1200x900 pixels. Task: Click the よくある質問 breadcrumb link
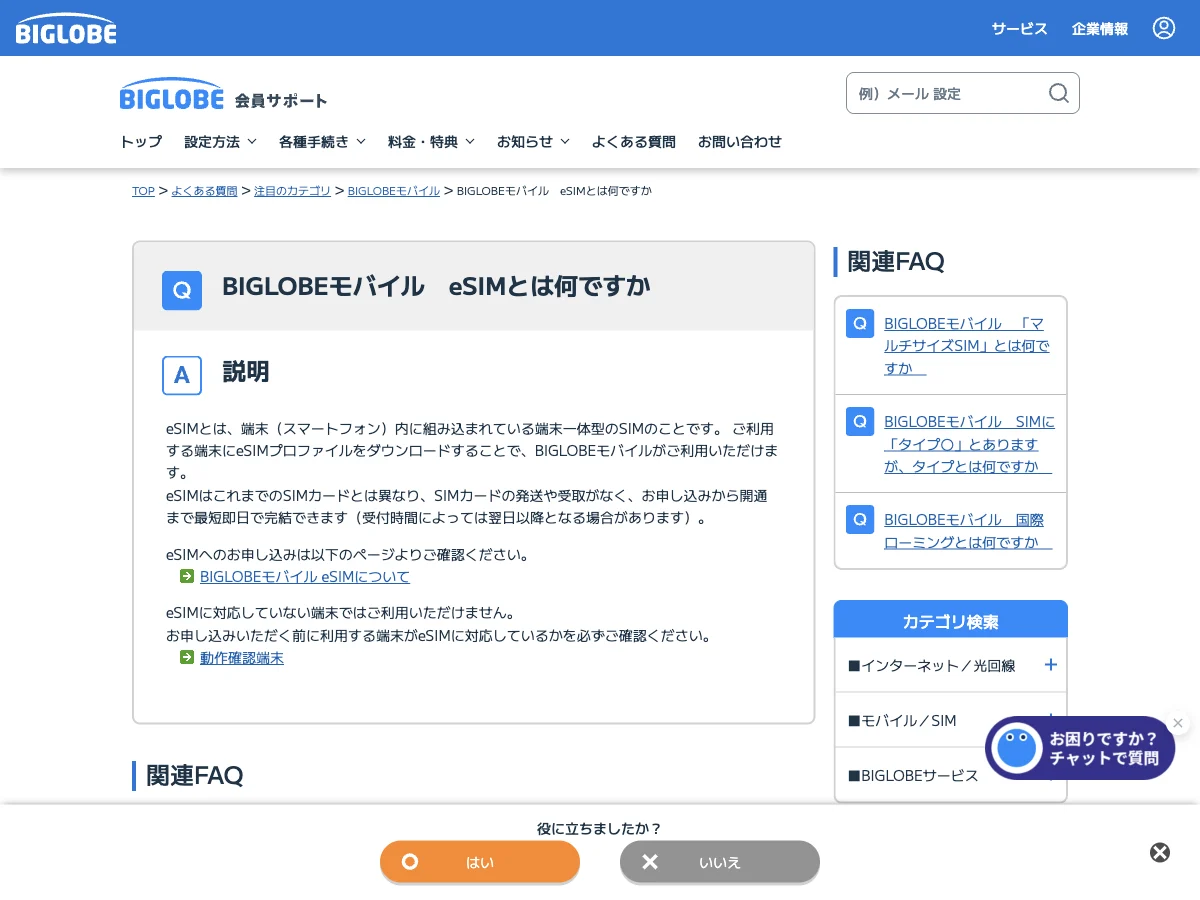(x=204, y=190)
